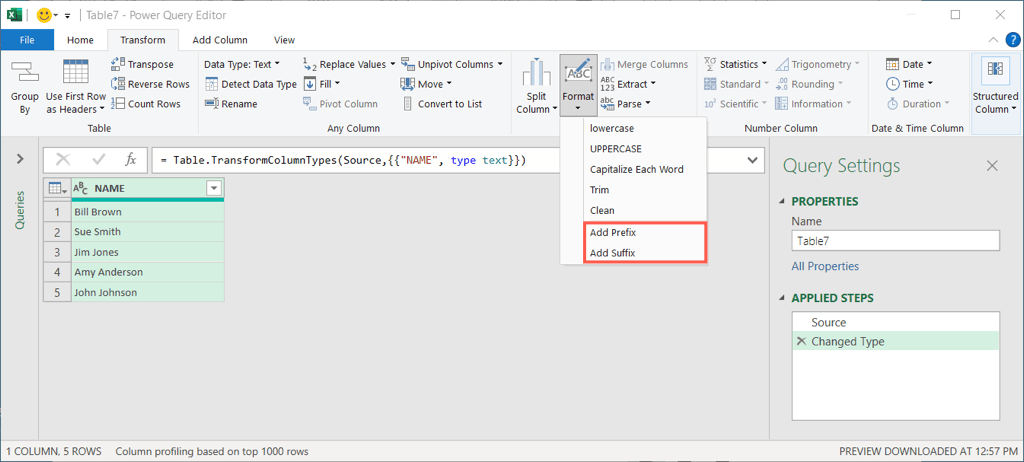
Task: Open the All Properties link
Action: click(x=825, y=266)
